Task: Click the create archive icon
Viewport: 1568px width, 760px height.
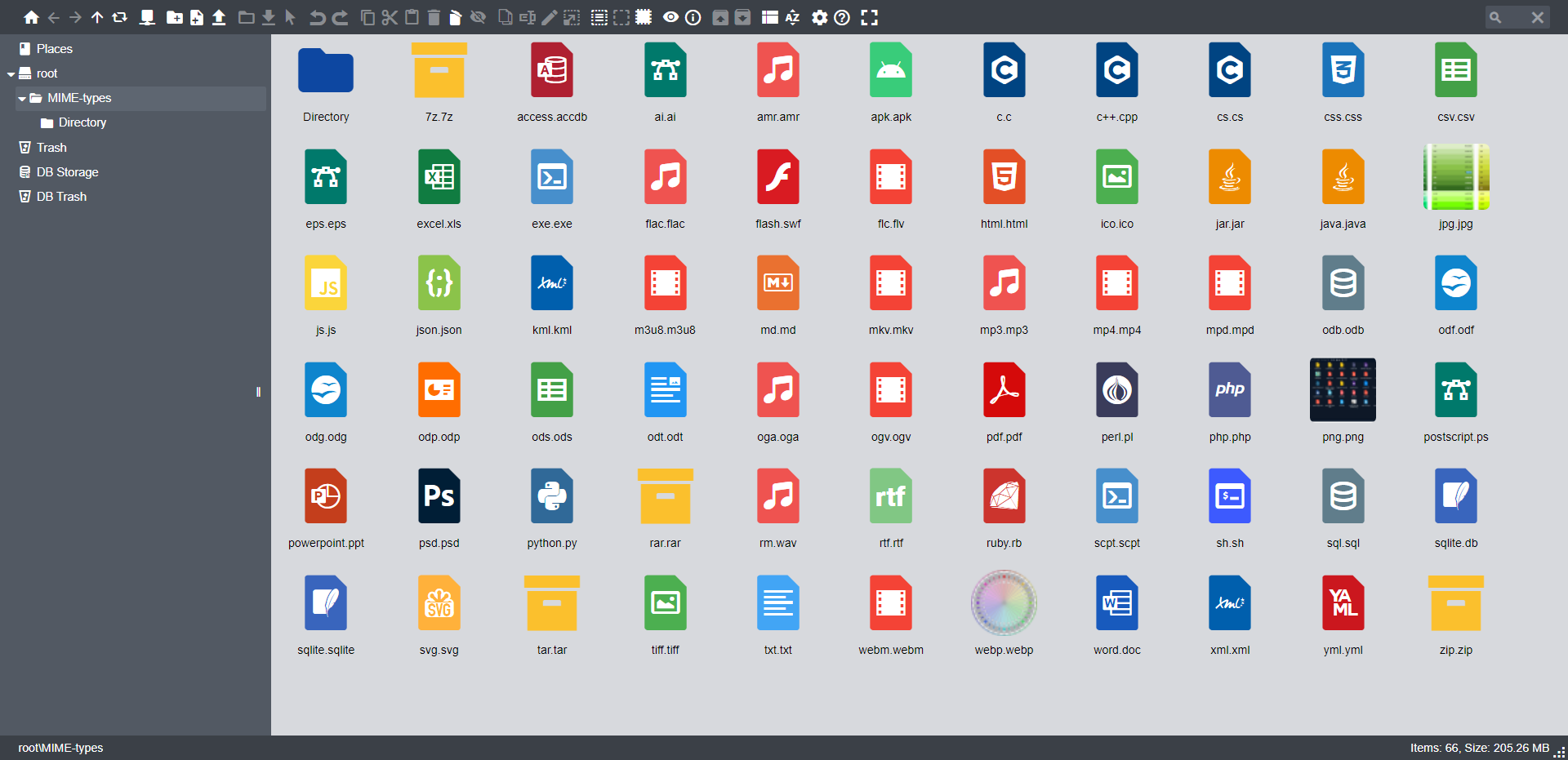Action: [x=742, y=17]
